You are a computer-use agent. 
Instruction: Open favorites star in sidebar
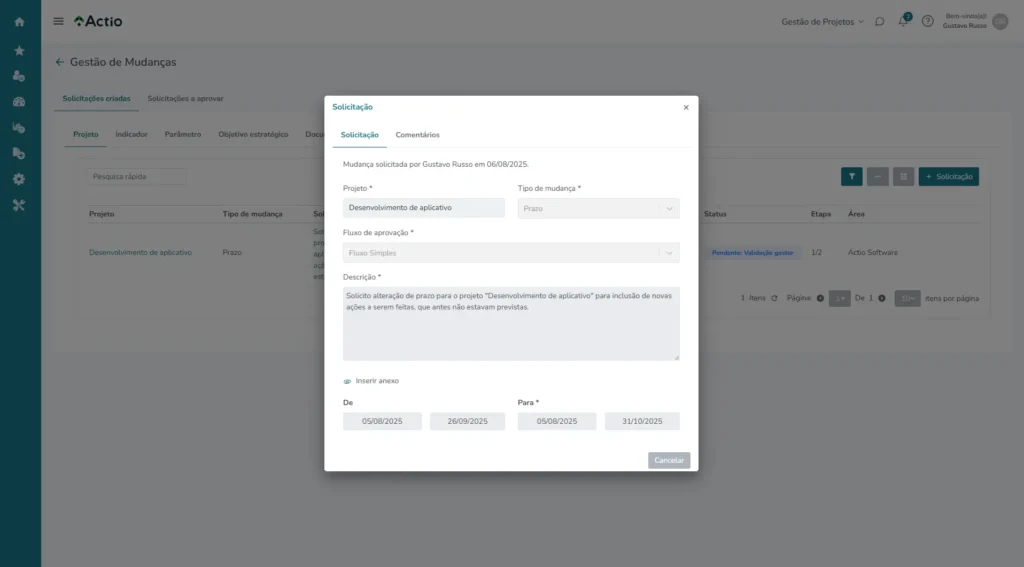pos(19,50)
